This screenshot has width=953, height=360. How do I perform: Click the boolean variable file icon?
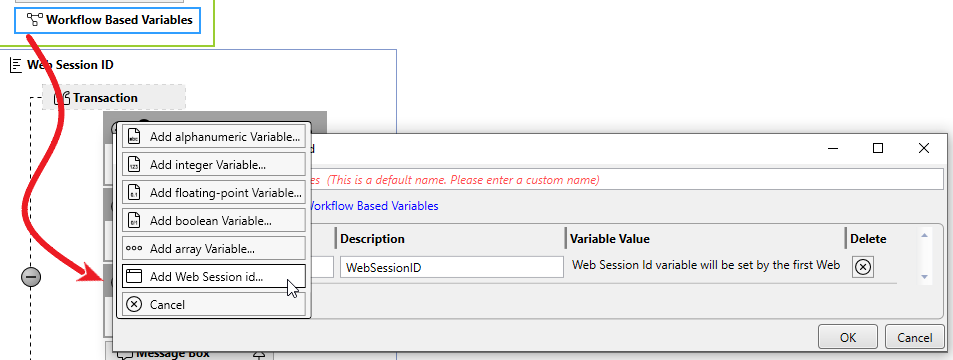pyautogui.click(x=134, y=221)
